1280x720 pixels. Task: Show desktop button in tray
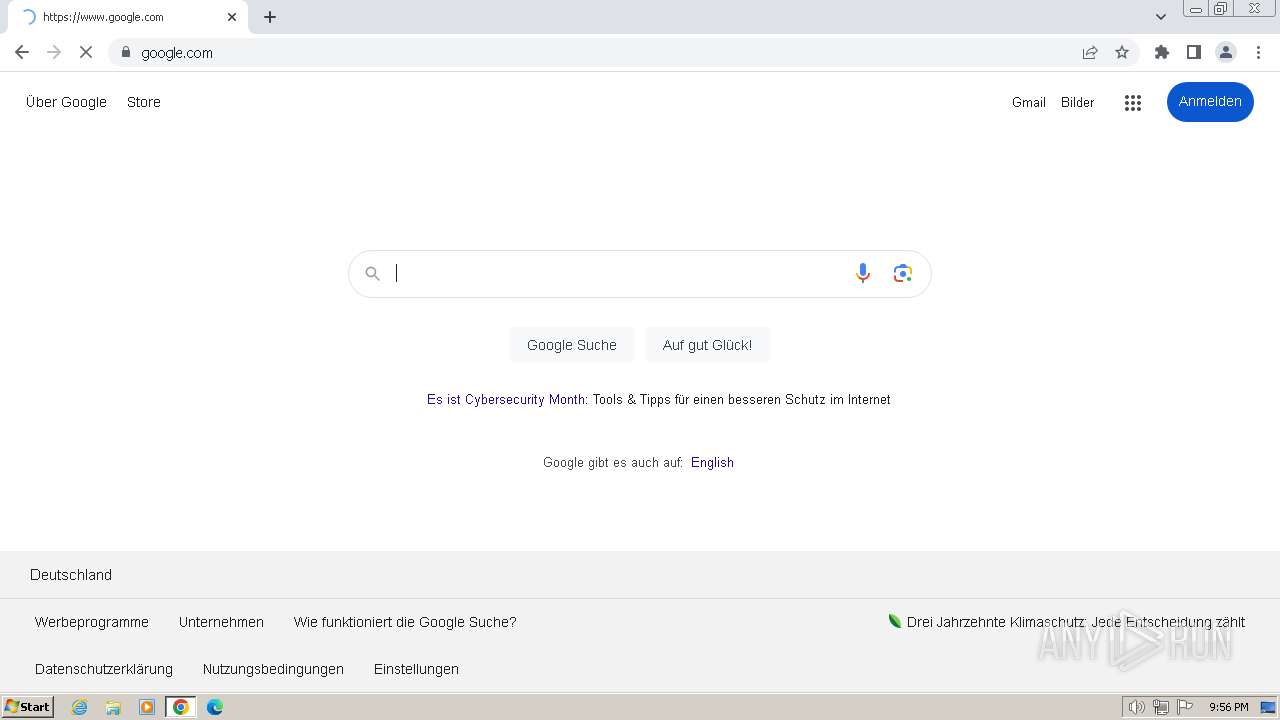coord(1268,707)
